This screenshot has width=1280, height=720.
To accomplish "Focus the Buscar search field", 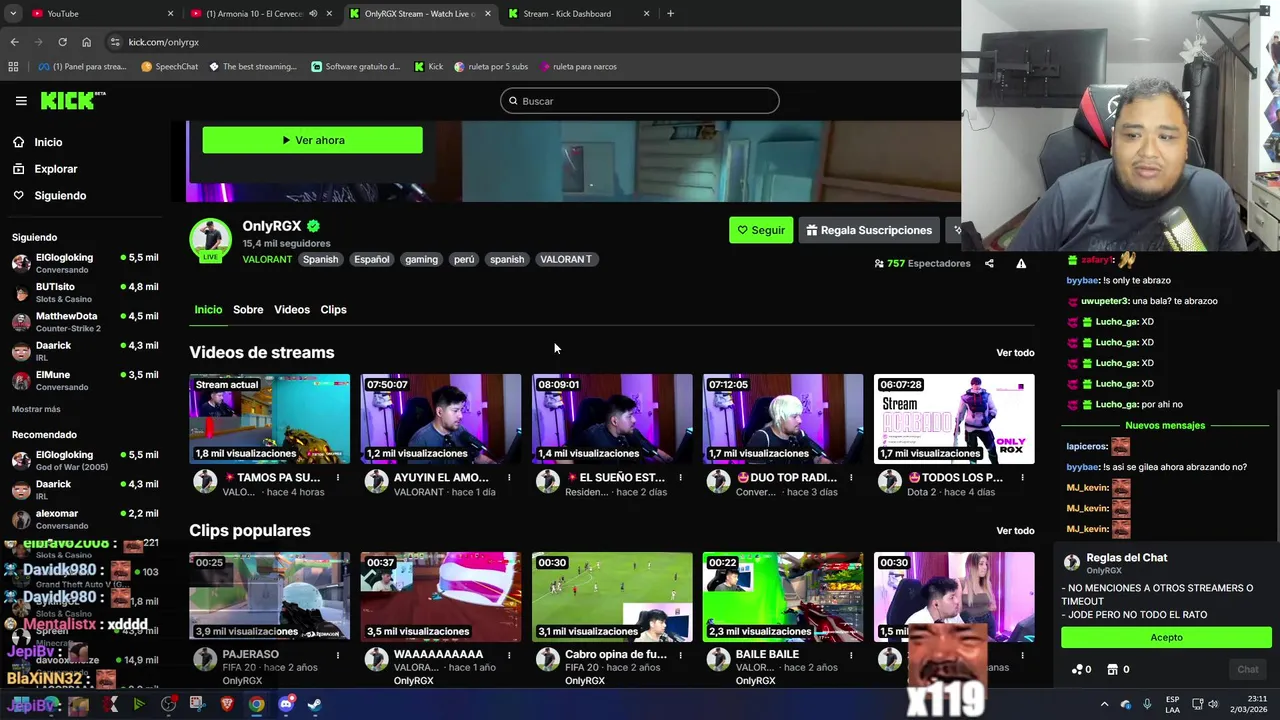I will pyautogui.click(x=640, y=101).
